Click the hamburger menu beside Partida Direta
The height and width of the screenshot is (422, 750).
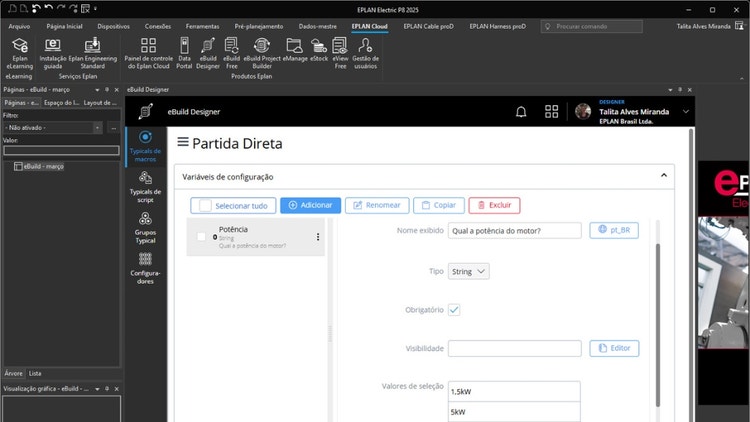[182, 143]
